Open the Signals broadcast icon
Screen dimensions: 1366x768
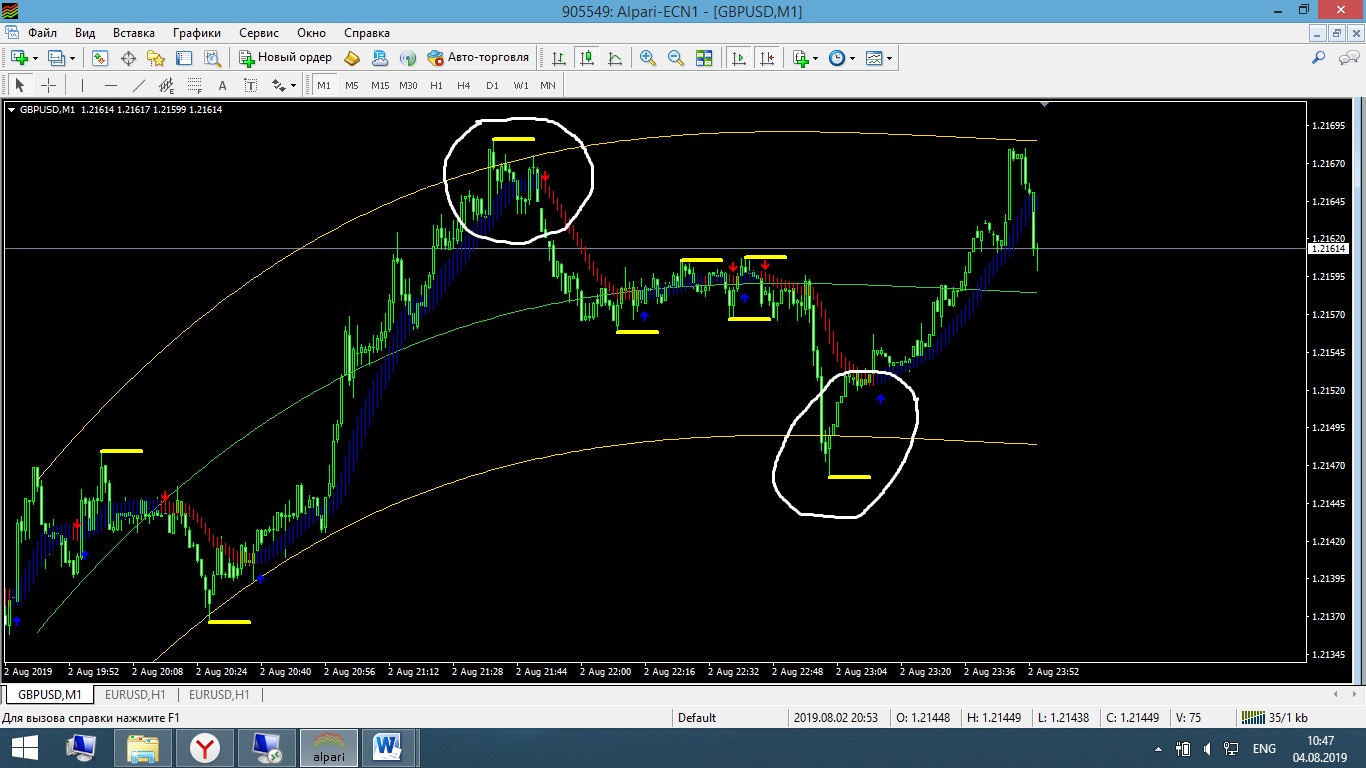point(408,58)
